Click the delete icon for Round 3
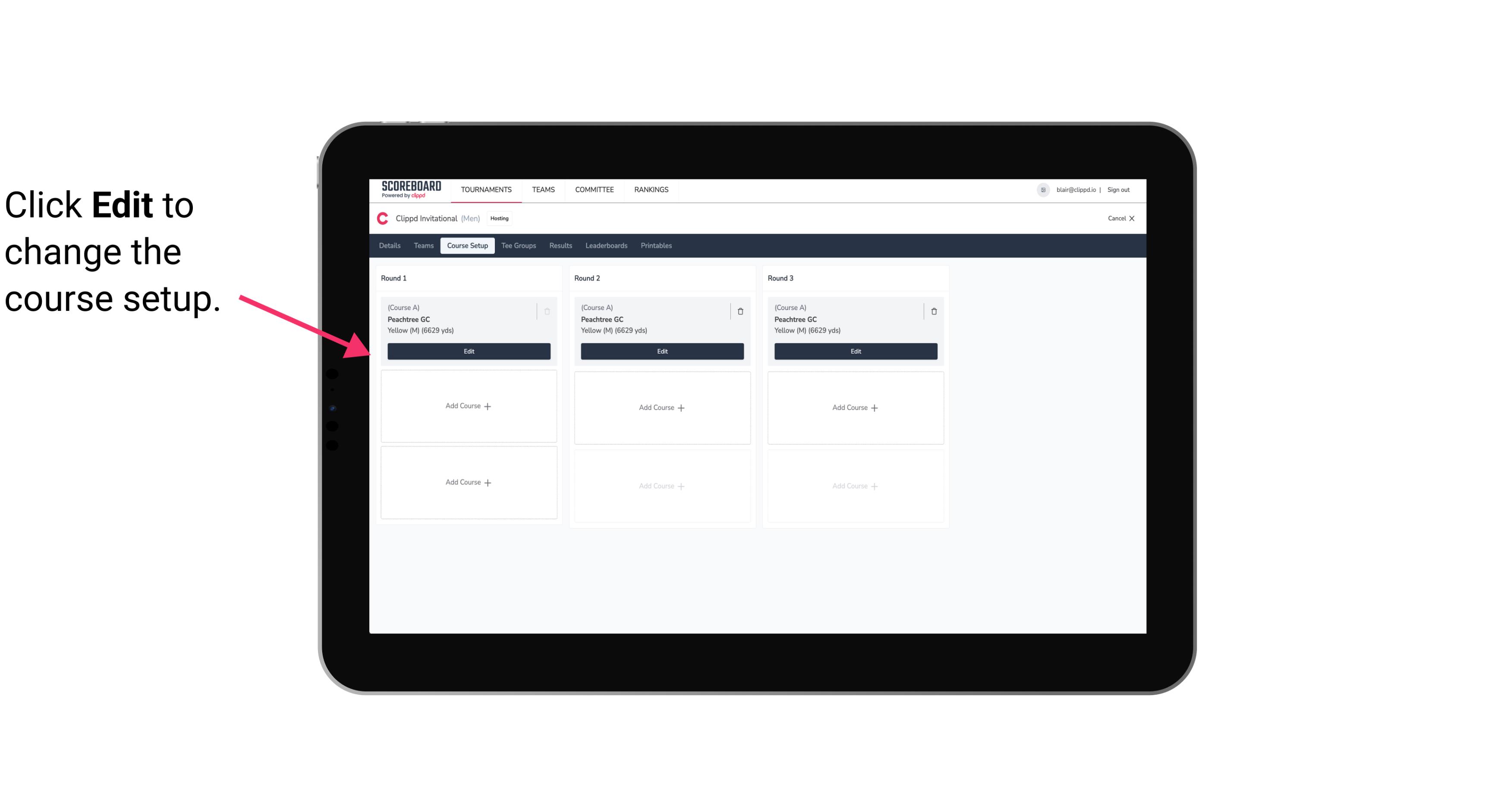The image size is (1510, 812). [x=933, y=311]
